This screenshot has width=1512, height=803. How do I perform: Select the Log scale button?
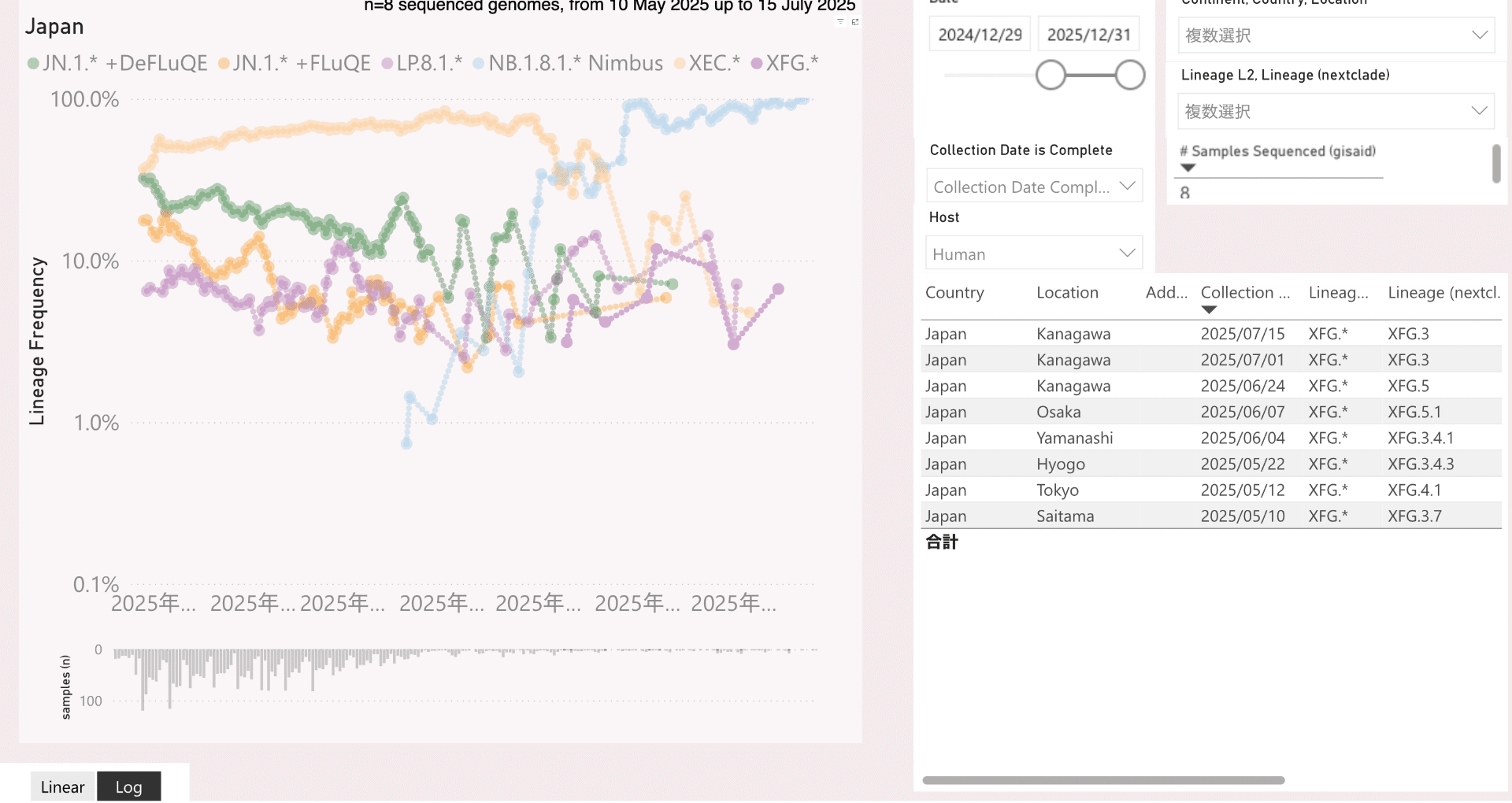129,786
